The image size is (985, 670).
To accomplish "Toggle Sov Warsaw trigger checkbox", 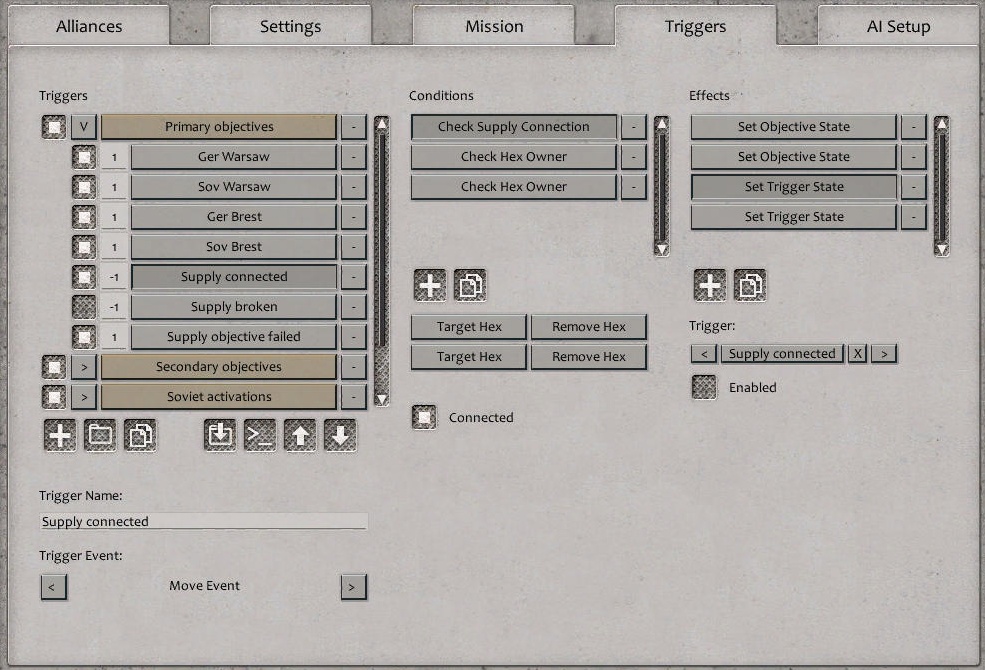I will click(84, 187).
